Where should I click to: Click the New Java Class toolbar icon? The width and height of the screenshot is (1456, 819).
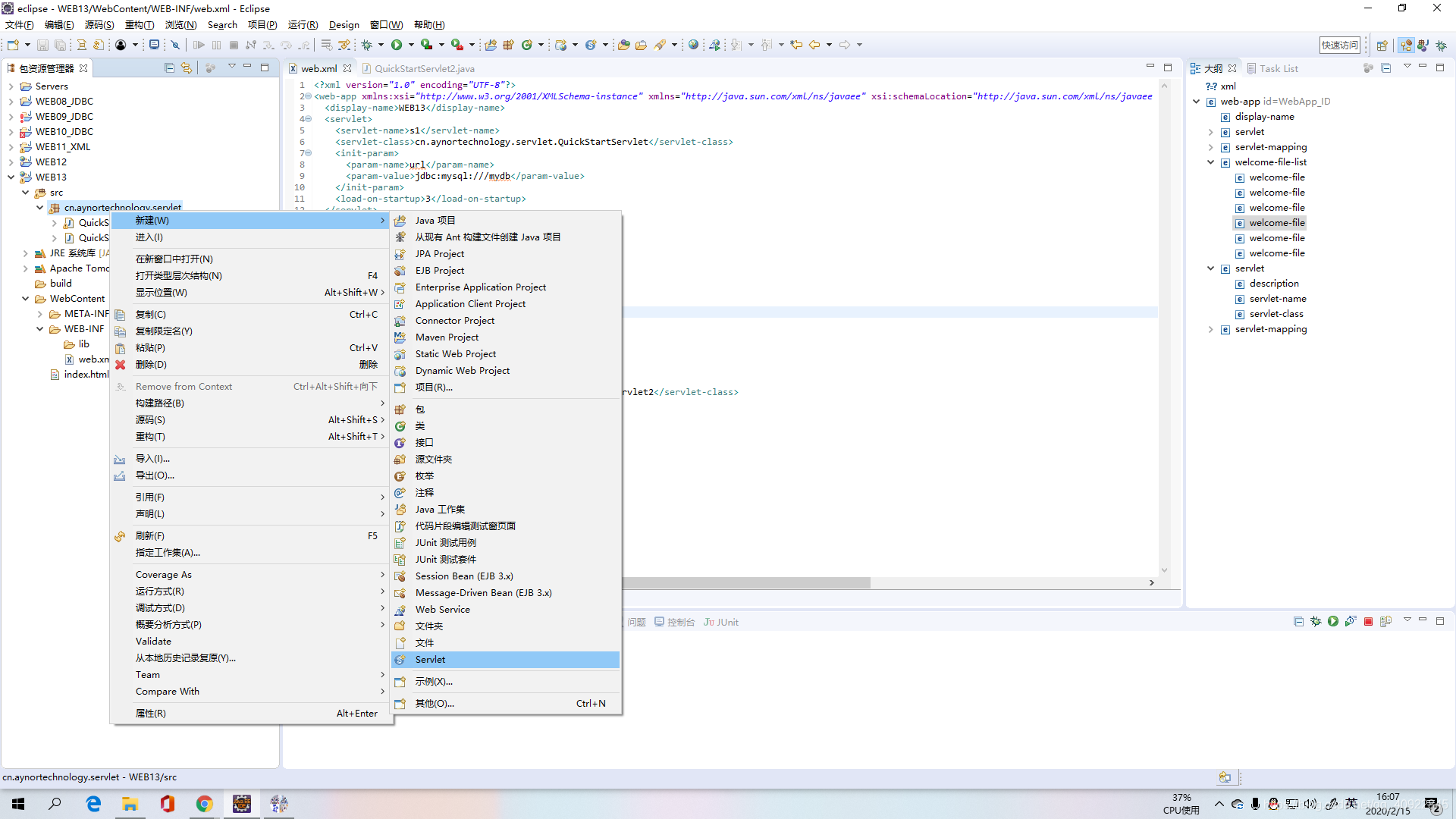[x=527, y=45]
